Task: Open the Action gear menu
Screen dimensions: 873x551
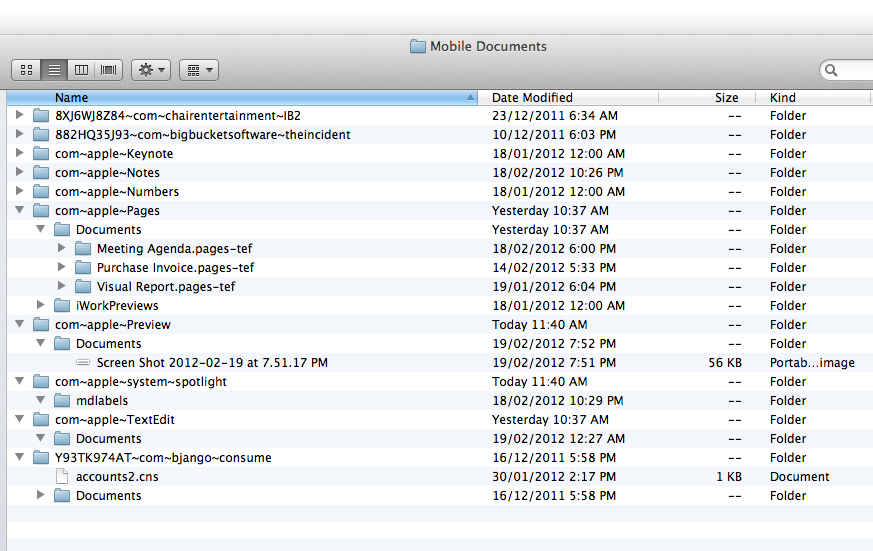Action: click(151, 70)
